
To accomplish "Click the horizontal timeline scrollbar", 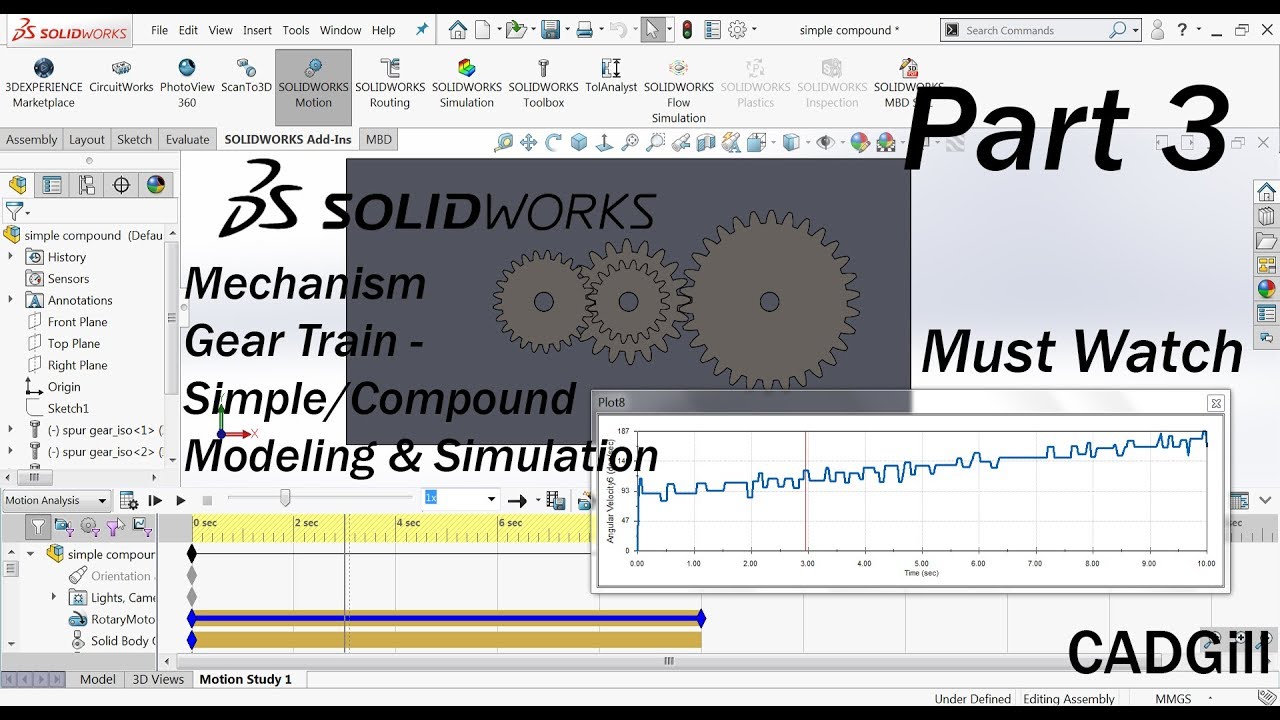I will point(668,660).
